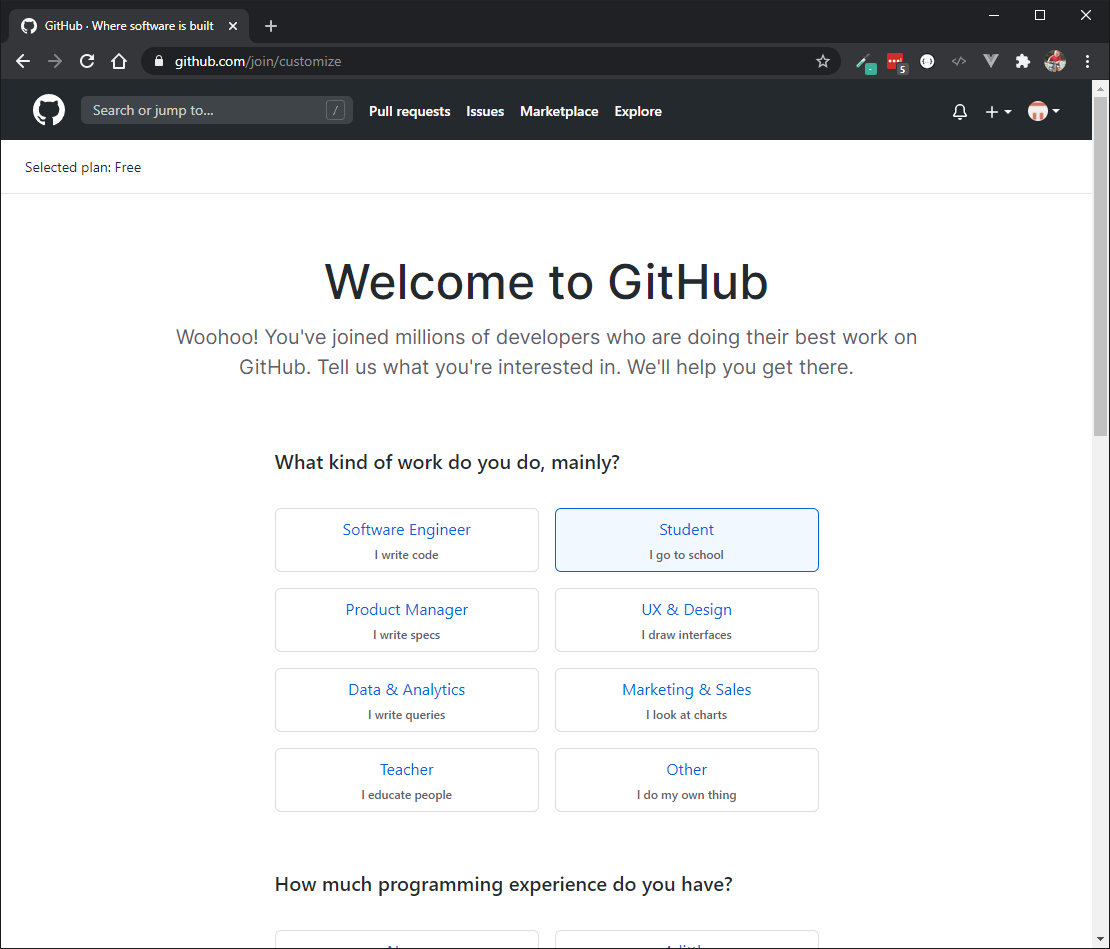Screen dimensions: 1110x949
Task: Pick the Data & Analytics option
Action: (406, 700)
